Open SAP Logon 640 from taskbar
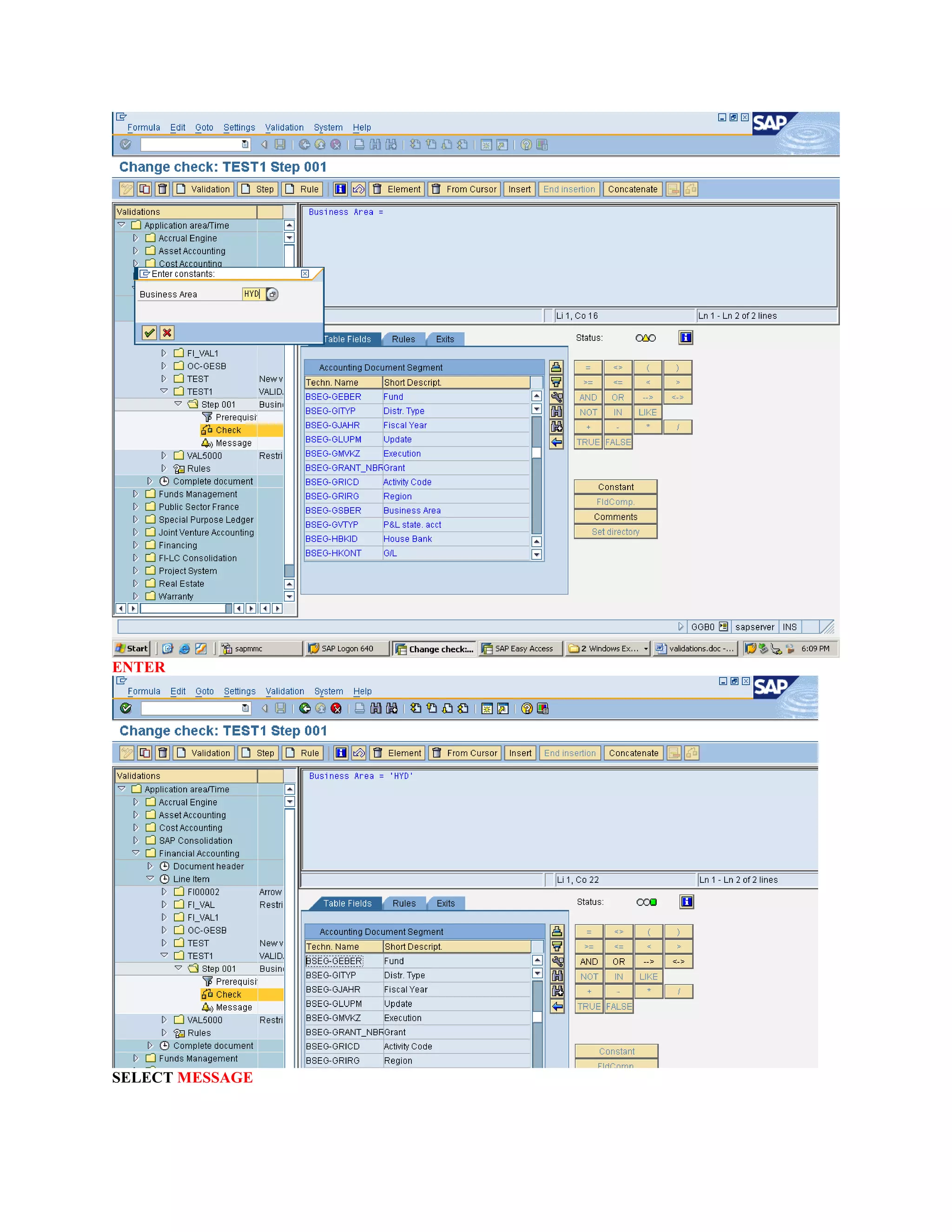The image size is (952, 1232). pyautogui.click(x=346, y=649)
